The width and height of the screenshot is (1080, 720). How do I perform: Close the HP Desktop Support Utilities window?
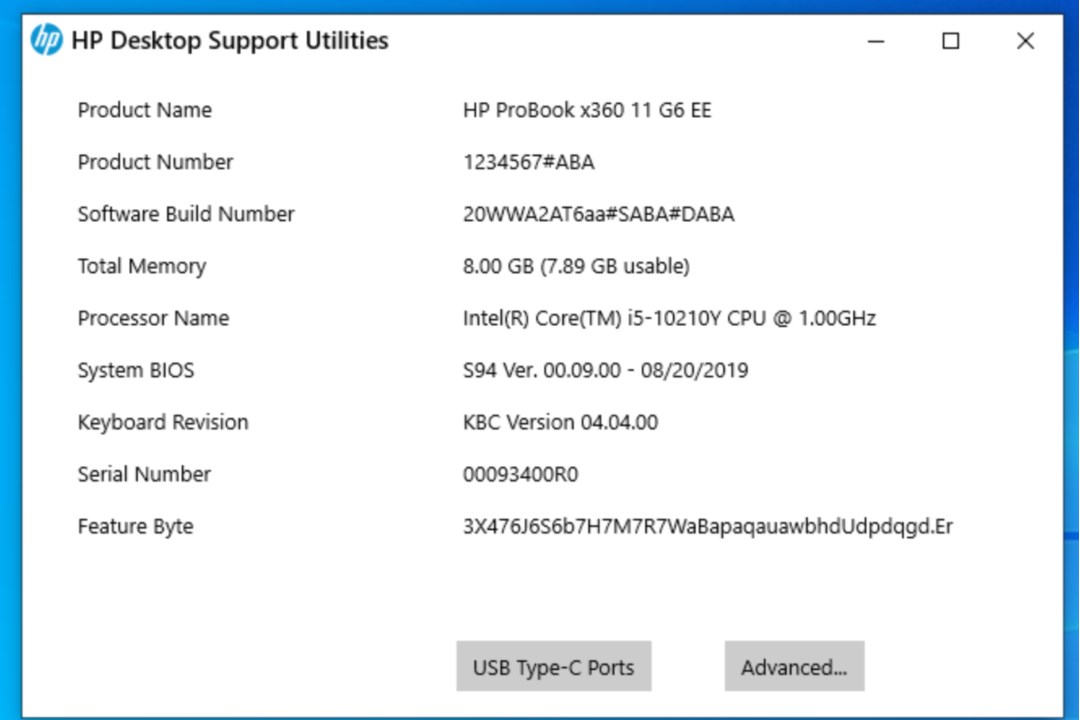[x=1025, y=41]
